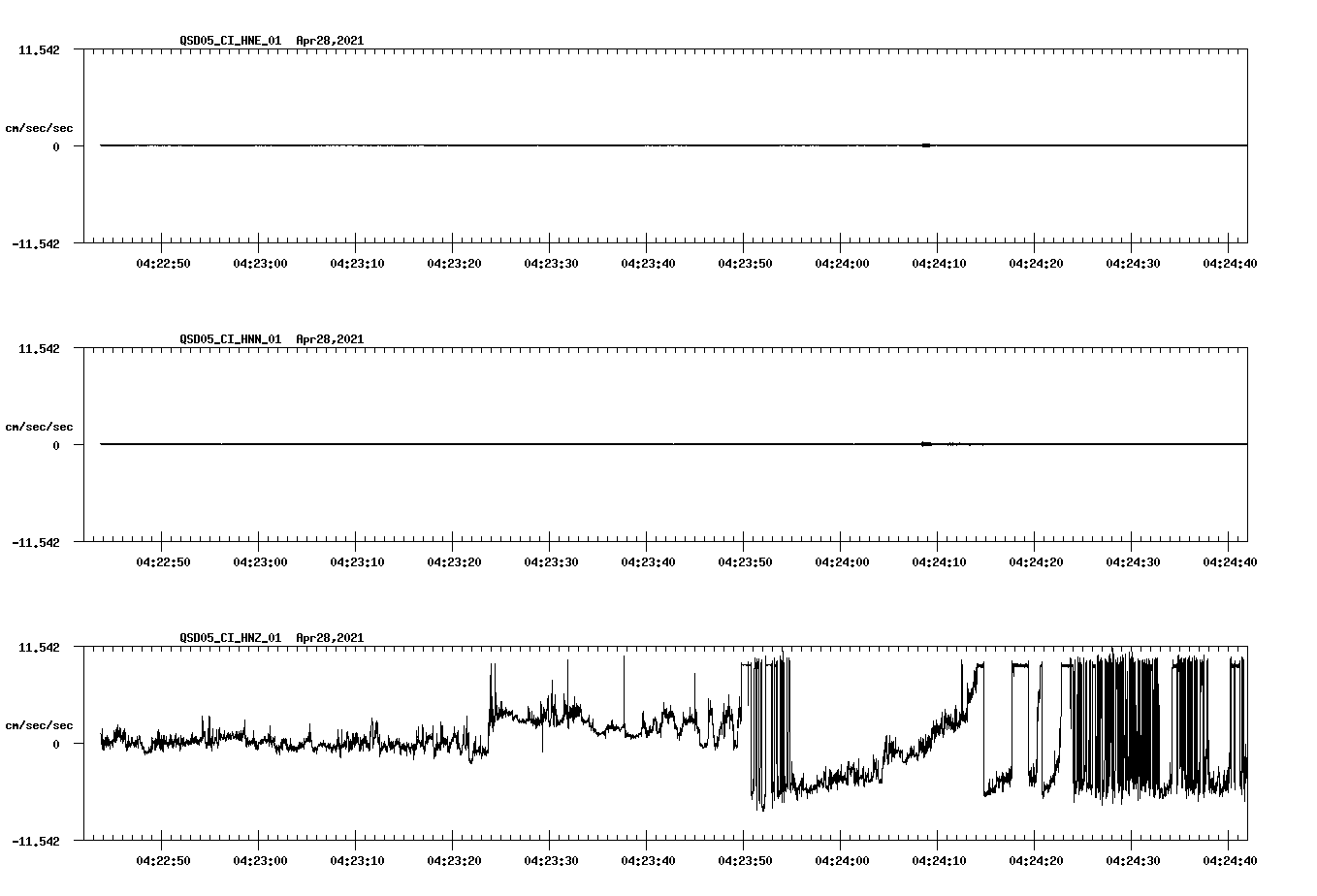Click the 04:23:30 tick on the middle plot
This screenshot has height=896, width=1317.
(x=550, y=560)
